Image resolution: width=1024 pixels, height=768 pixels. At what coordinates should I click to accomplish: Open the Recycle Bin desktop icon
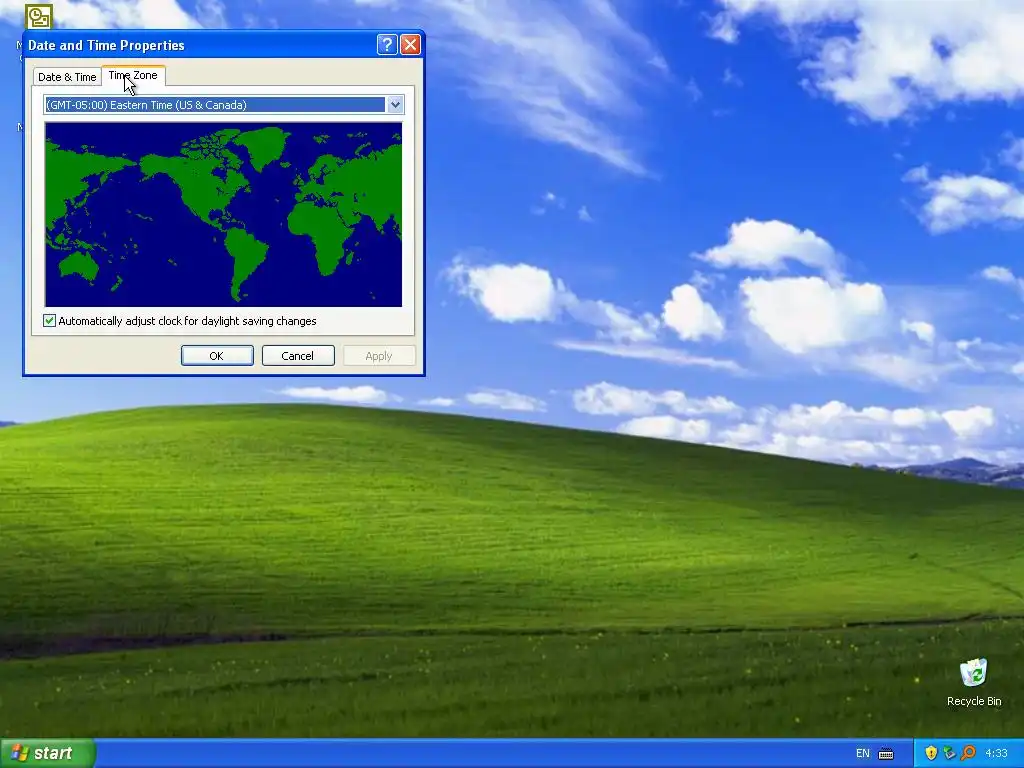point(974,683)
